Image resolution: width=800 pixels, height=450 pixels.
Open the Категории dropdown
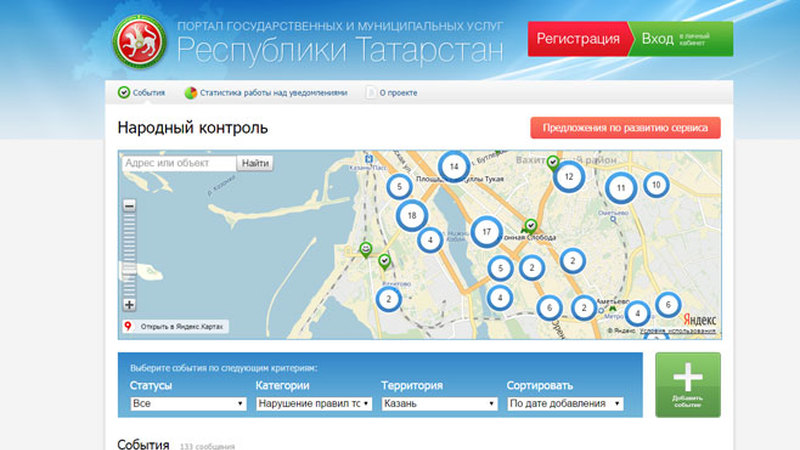coord(313,404)
